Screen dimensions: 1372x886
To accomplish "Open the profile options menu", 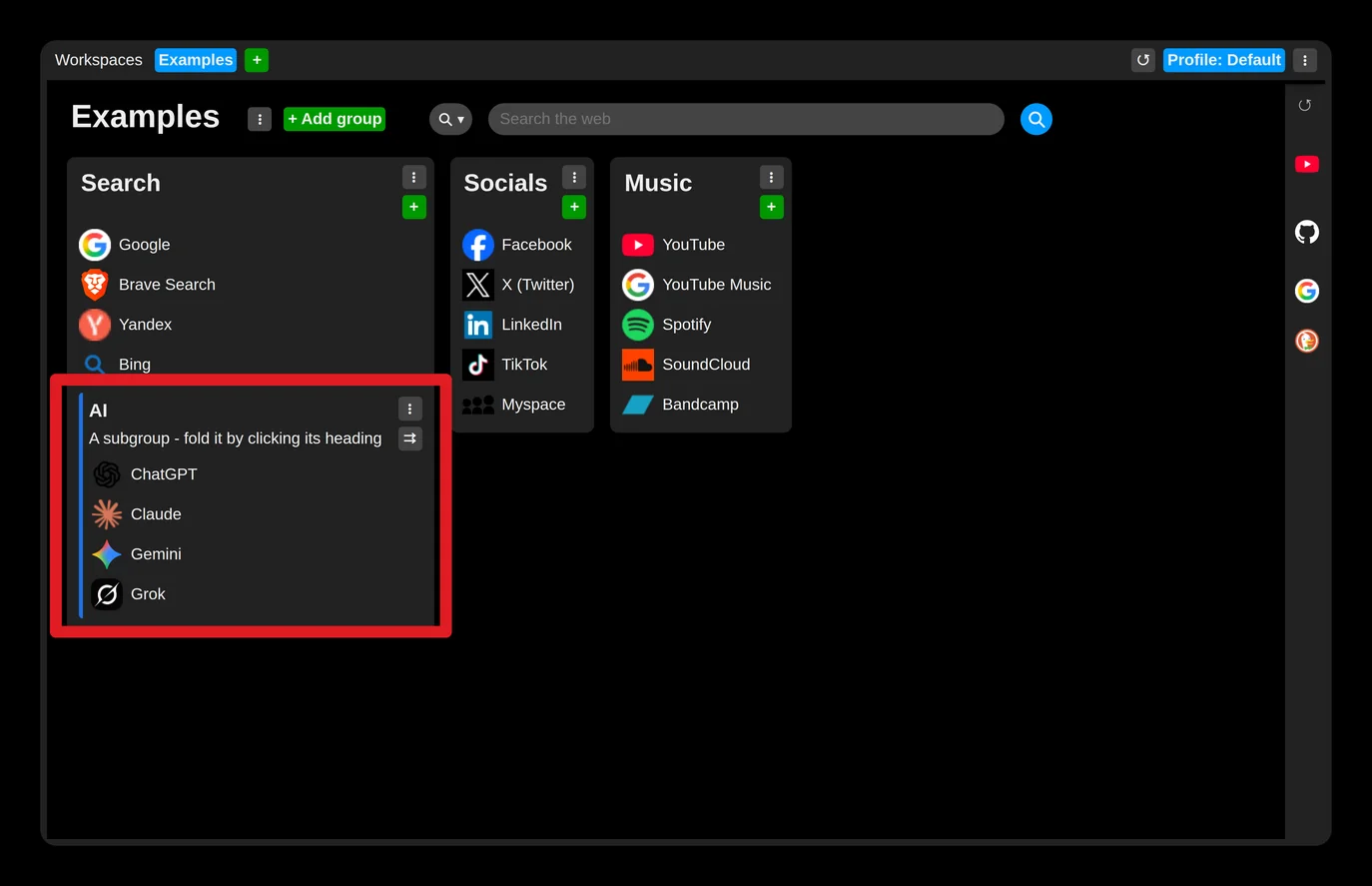I will click(1305, 60).
